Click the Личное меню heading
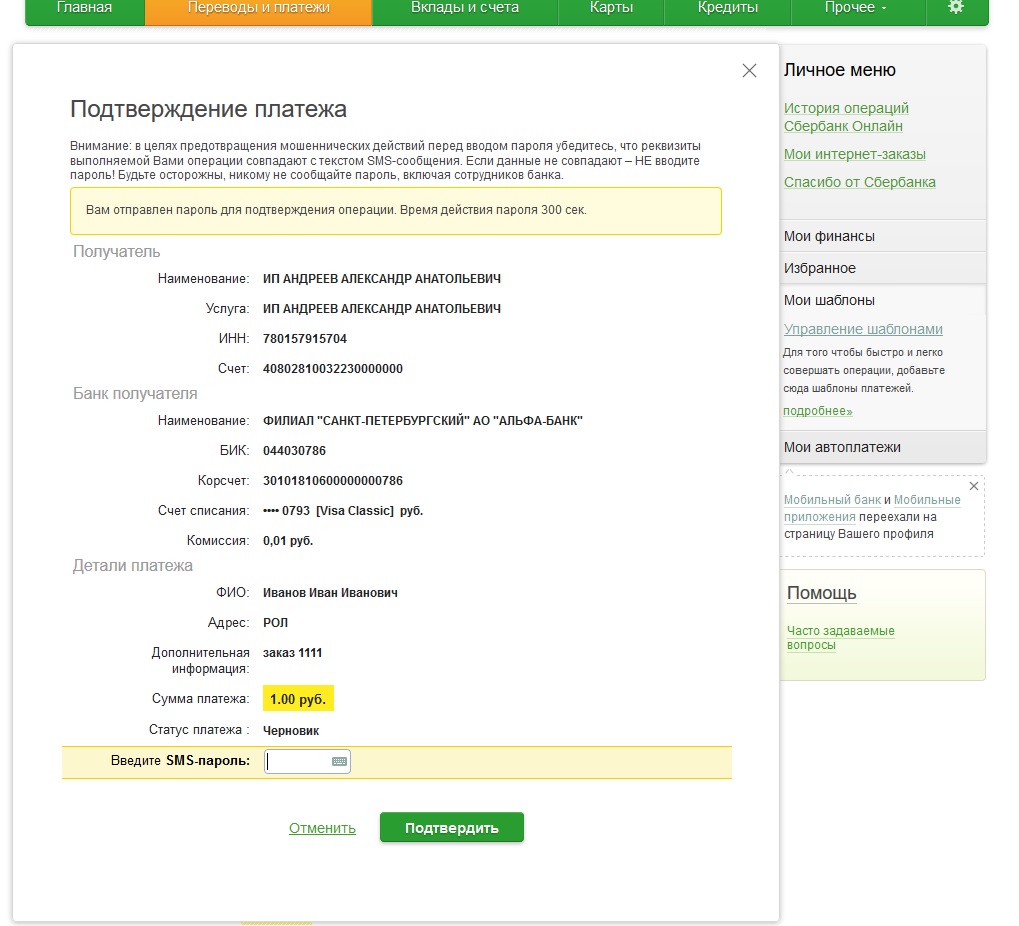The height and width of the screenshot is (926, 1019). 840,70
